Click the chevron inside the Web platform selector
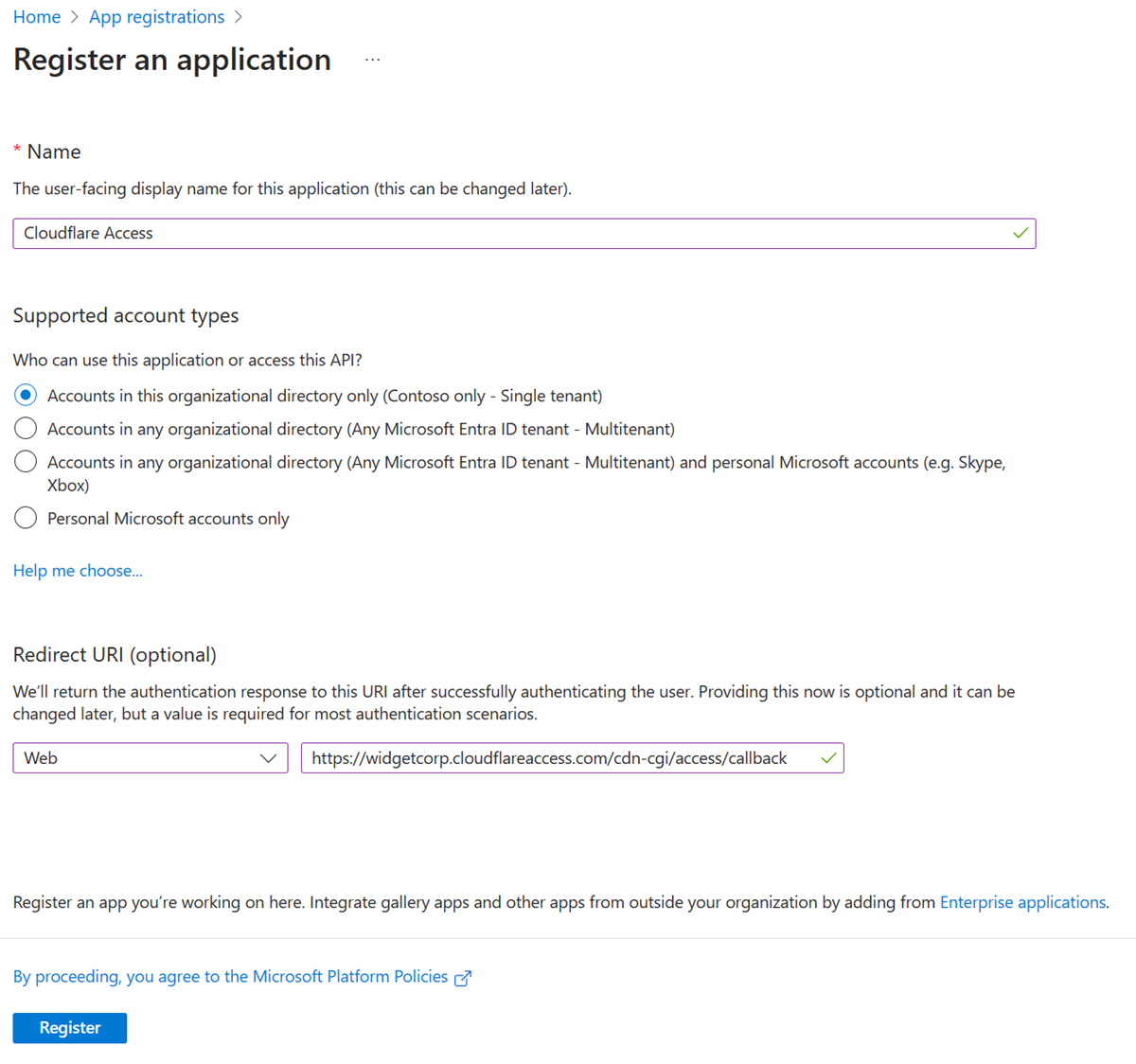1136x1064 pixels. [269, 757]
